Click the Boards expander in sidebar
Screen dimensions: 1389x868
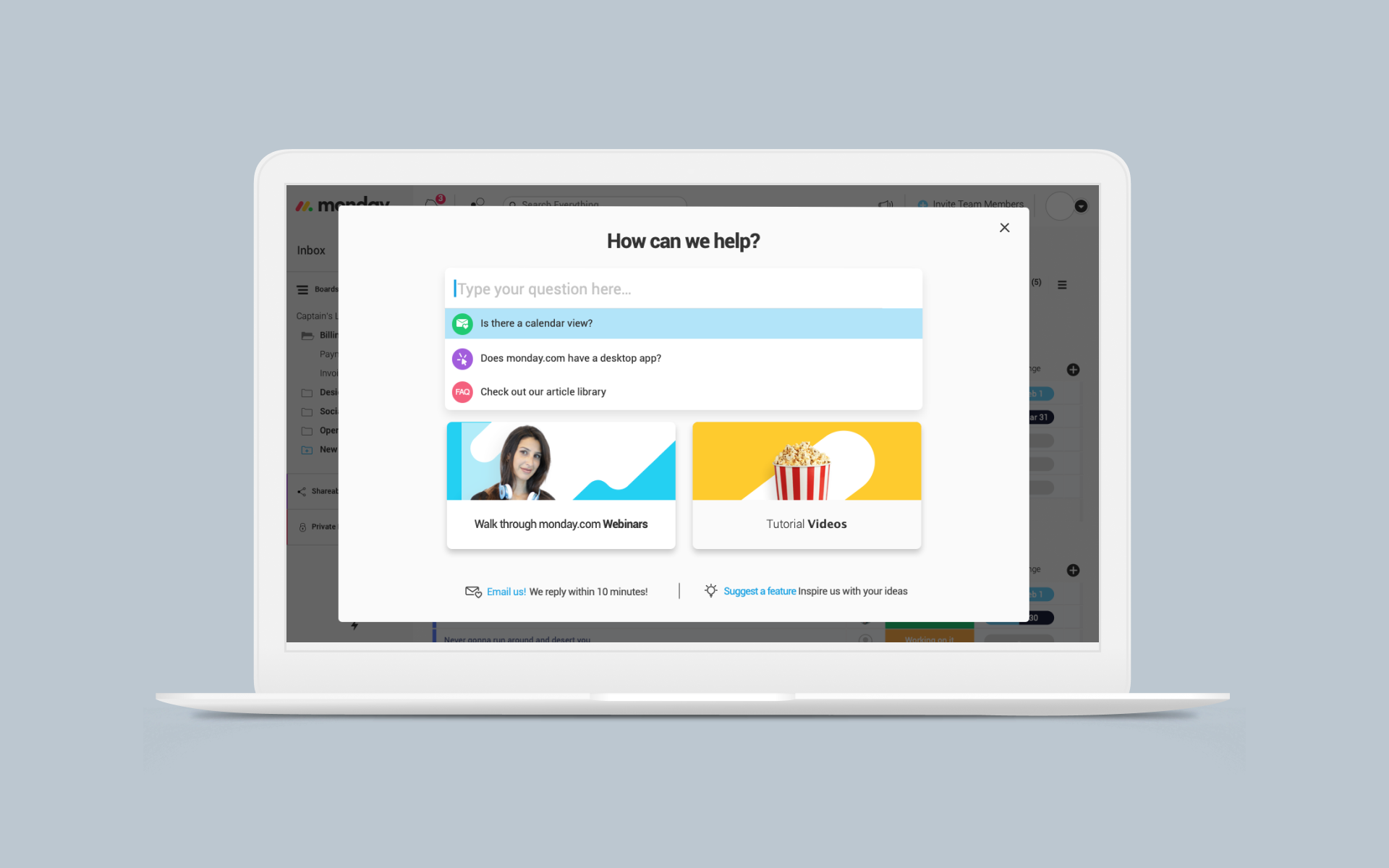[303, 289]
